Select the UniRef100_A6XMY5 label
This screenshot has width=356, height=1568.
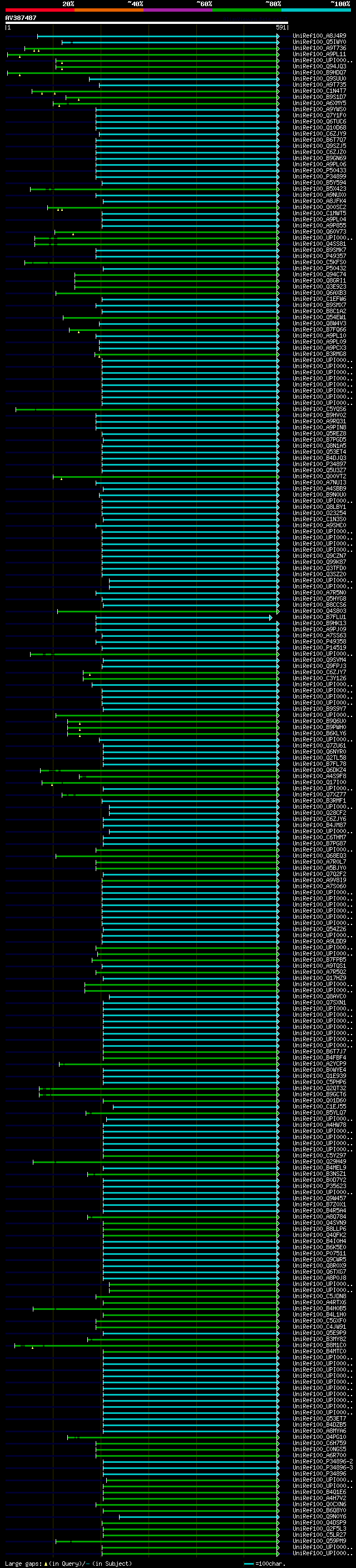(x=319, y=103)
